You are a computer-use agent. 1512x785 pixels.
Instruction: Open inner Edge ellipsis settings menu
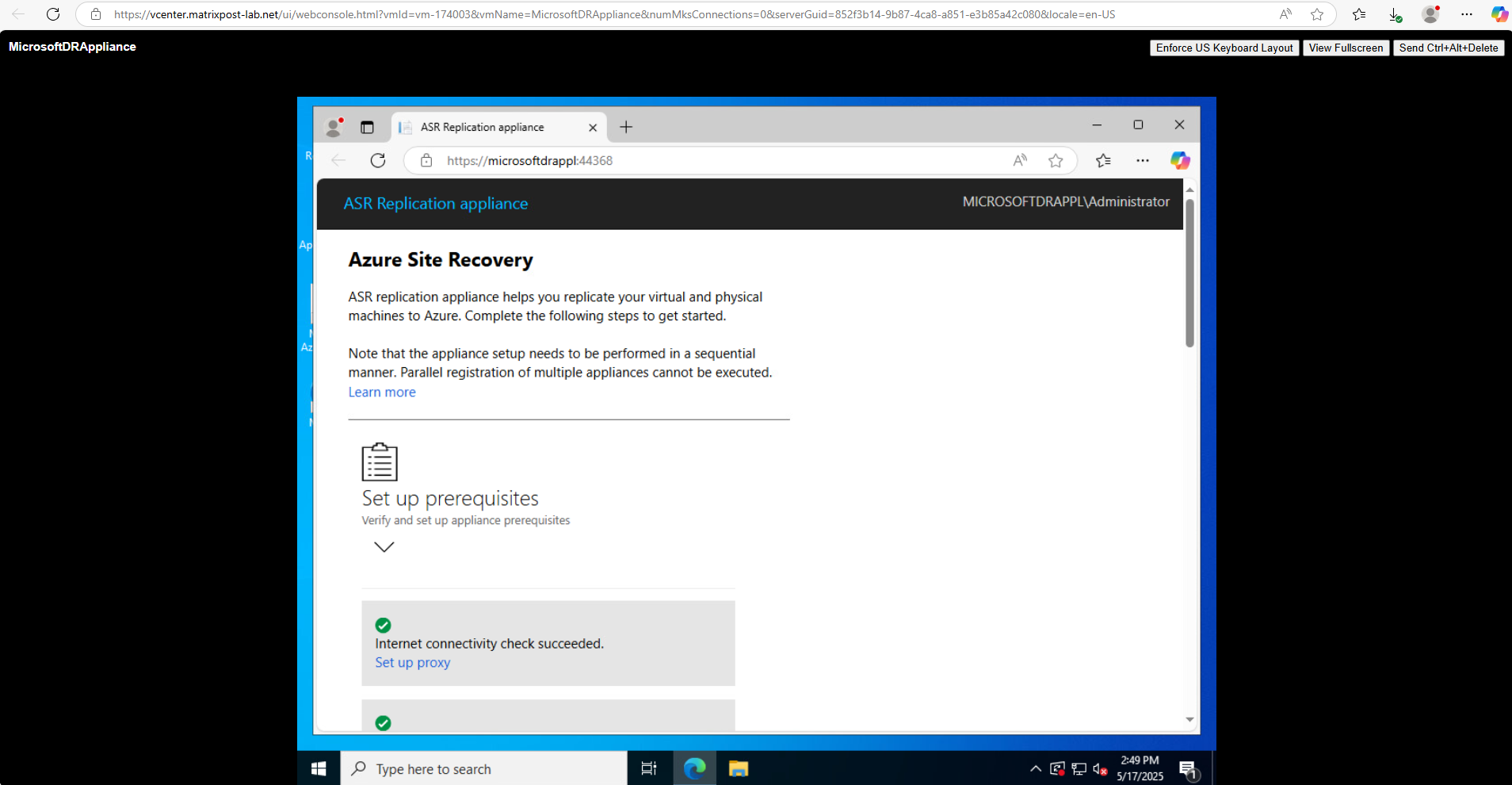[x=1142, y=160]
